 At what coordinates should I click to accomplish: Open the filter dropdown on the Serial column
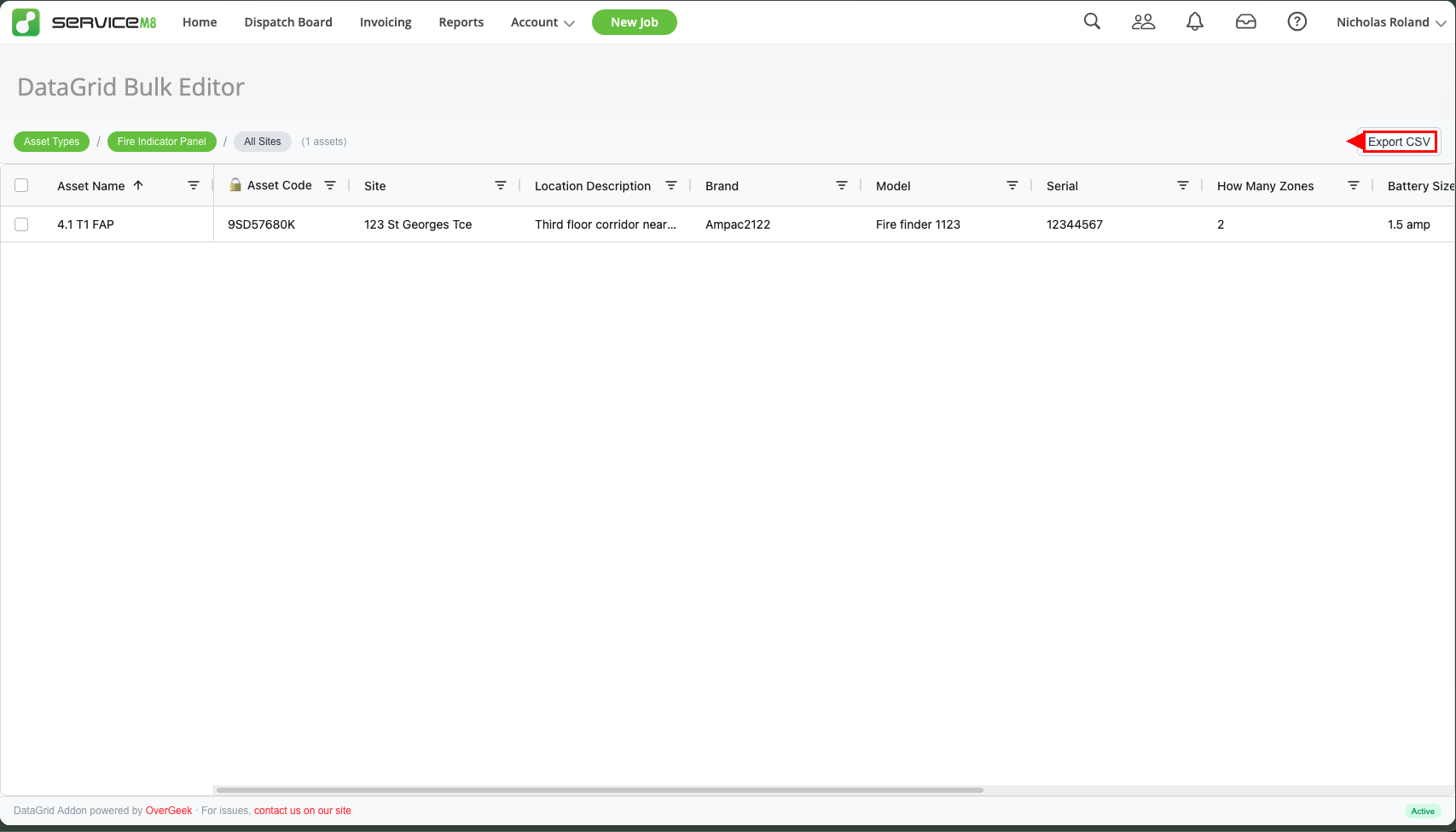[1183, 184]
